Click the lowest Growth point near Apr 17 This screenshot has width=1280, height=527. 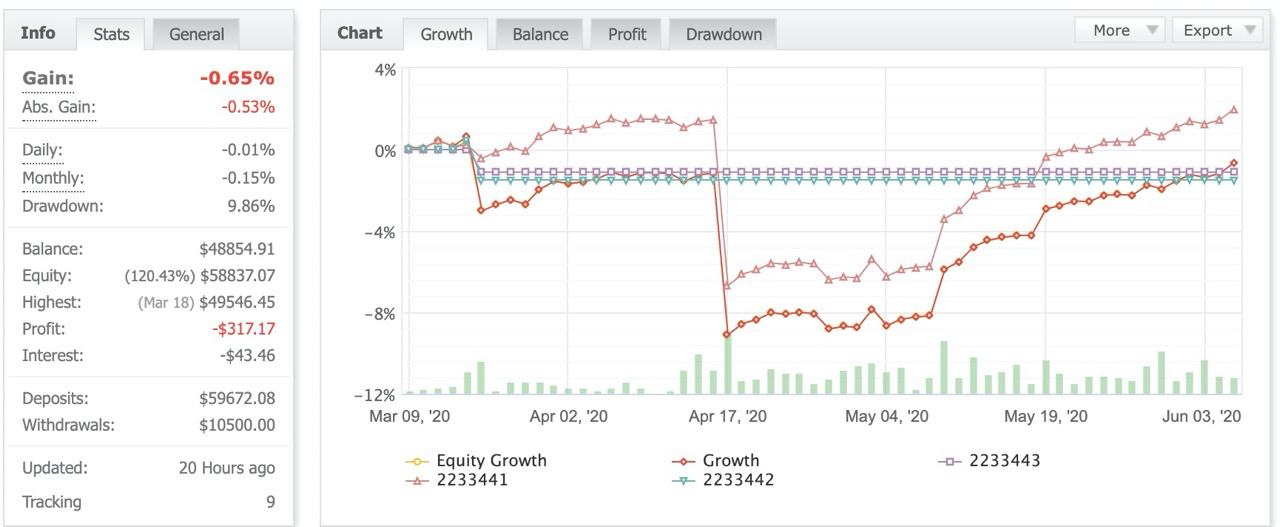pos(727,334)
